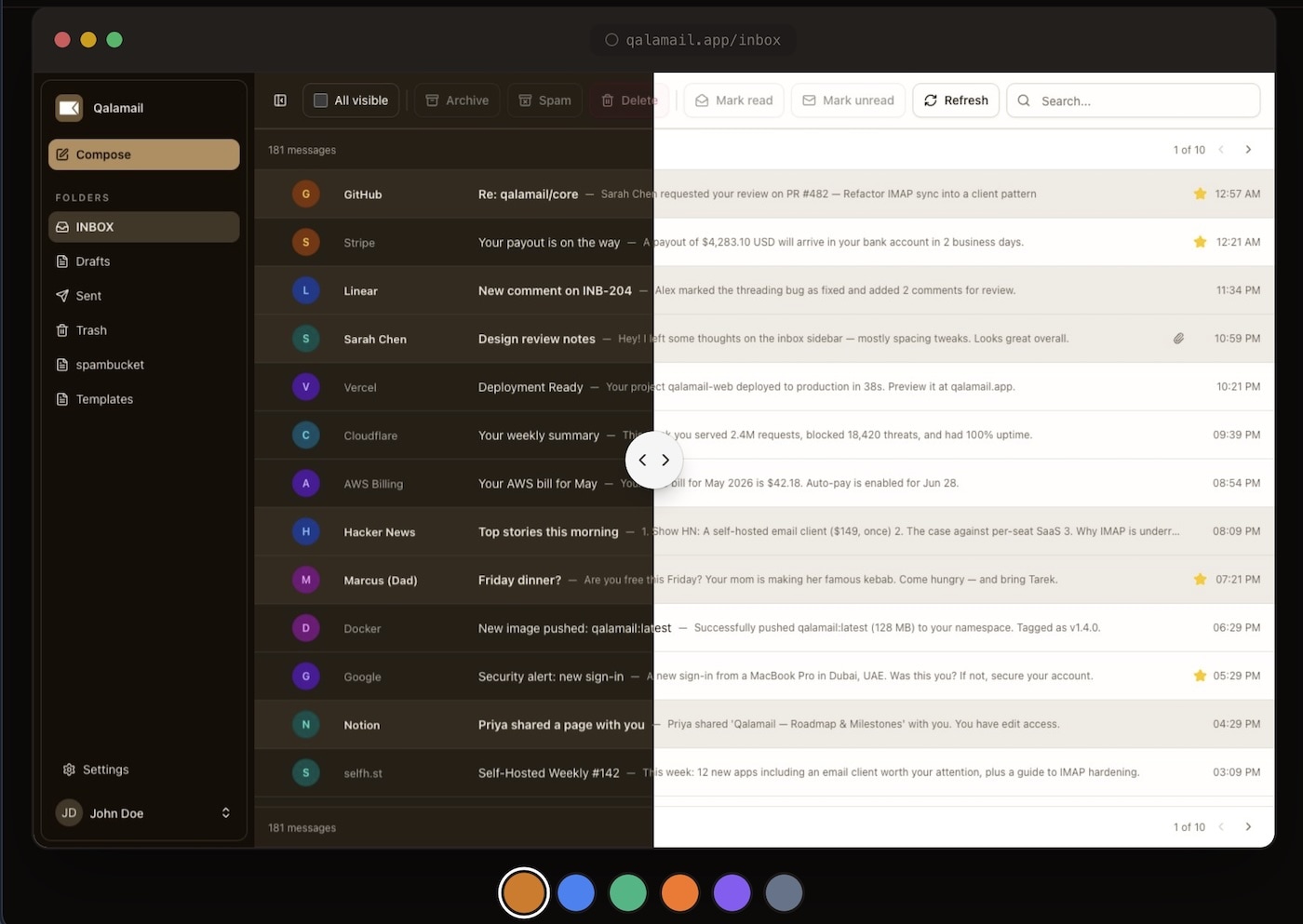Go to next page at top pagination
Screen dimensions: 1303x924
(x=1248, y=149)
